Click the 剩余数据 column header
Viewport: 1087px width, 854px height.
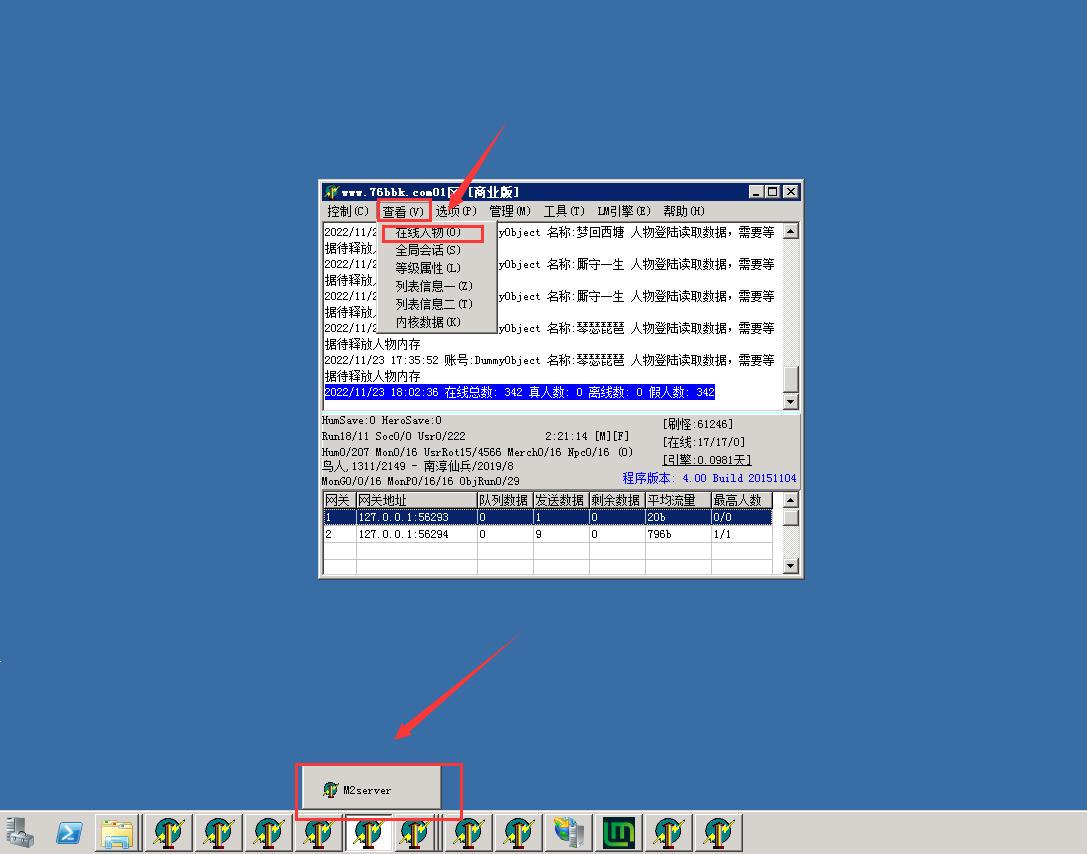617,500
